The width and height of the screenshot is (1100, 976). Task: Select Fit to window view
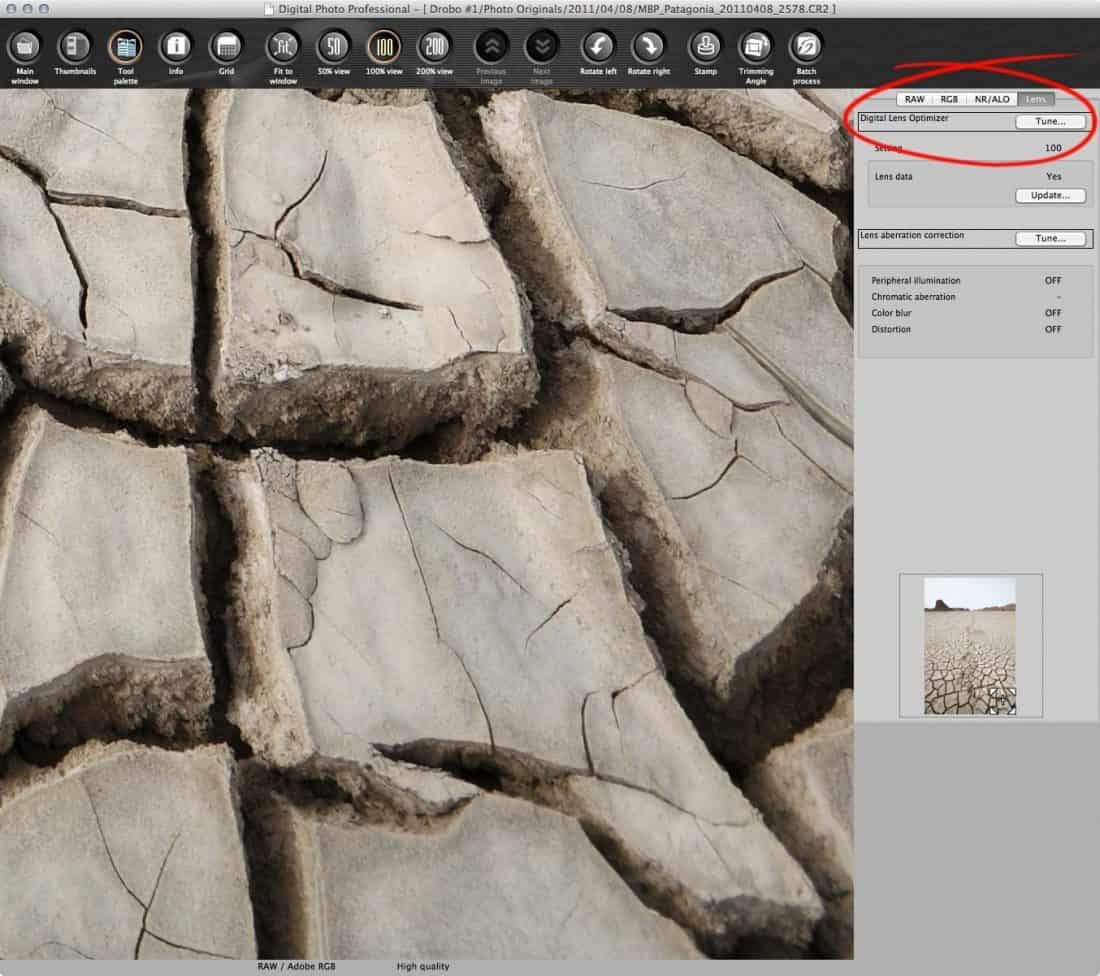pyautogui.click(x=283, y=47)
